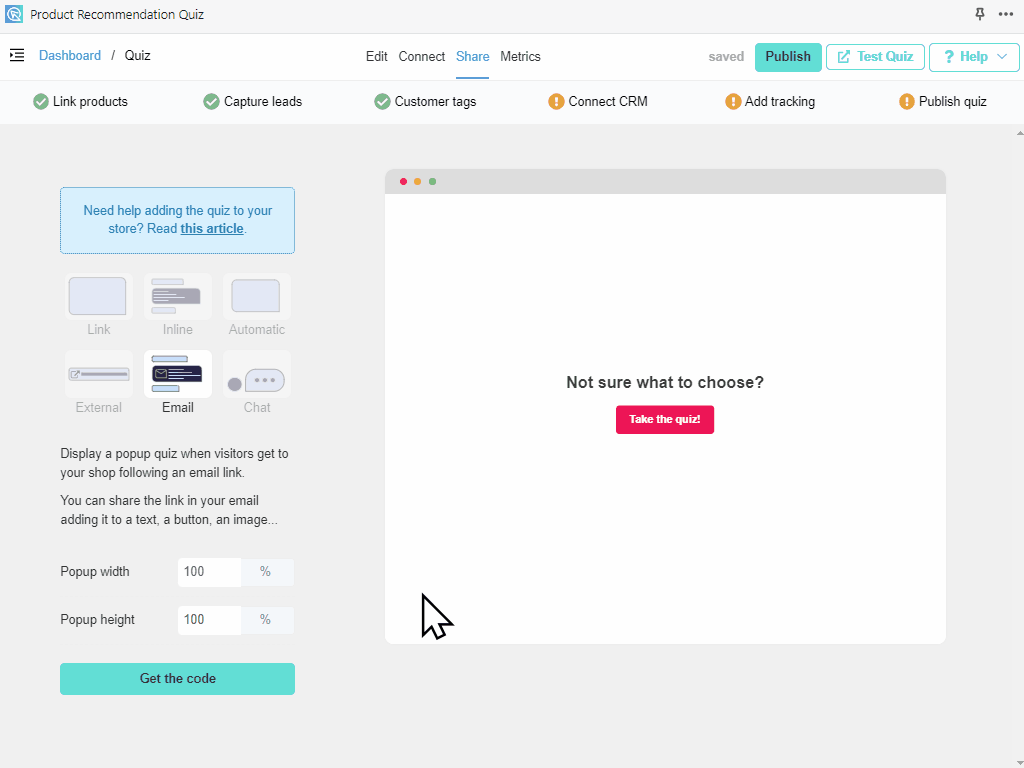Select the Inline embed option
Screen dimensions: 1024x768
pos(178,306)
